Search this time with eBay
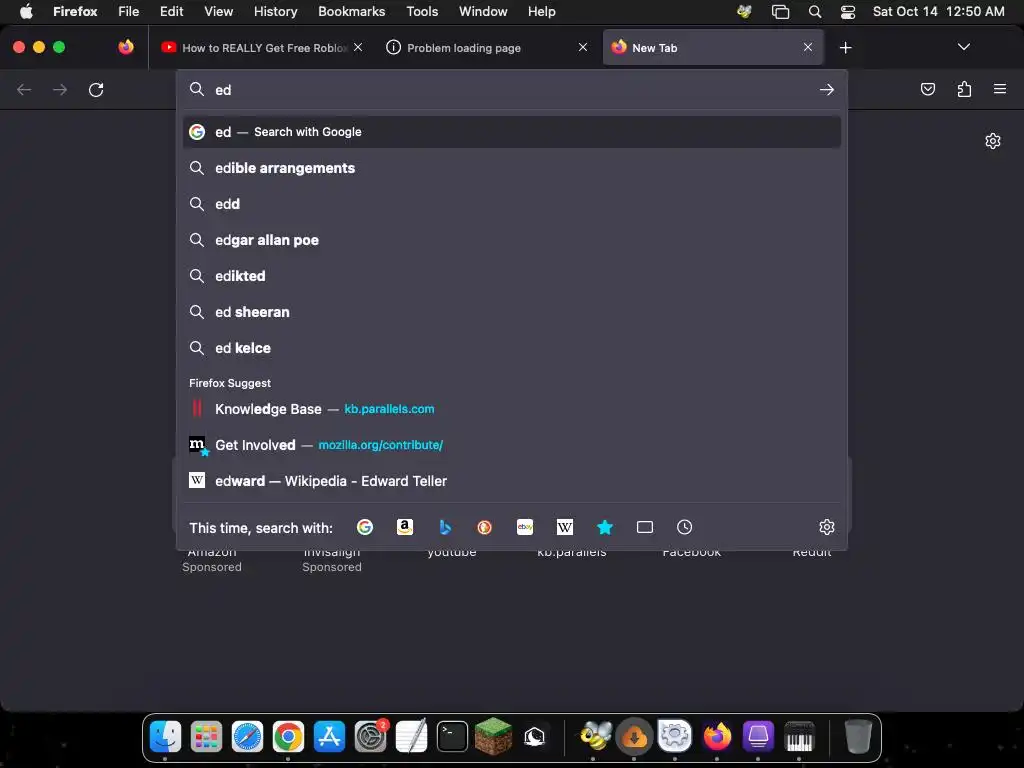This screenshot has height=768, width=1024. point(525,527)
